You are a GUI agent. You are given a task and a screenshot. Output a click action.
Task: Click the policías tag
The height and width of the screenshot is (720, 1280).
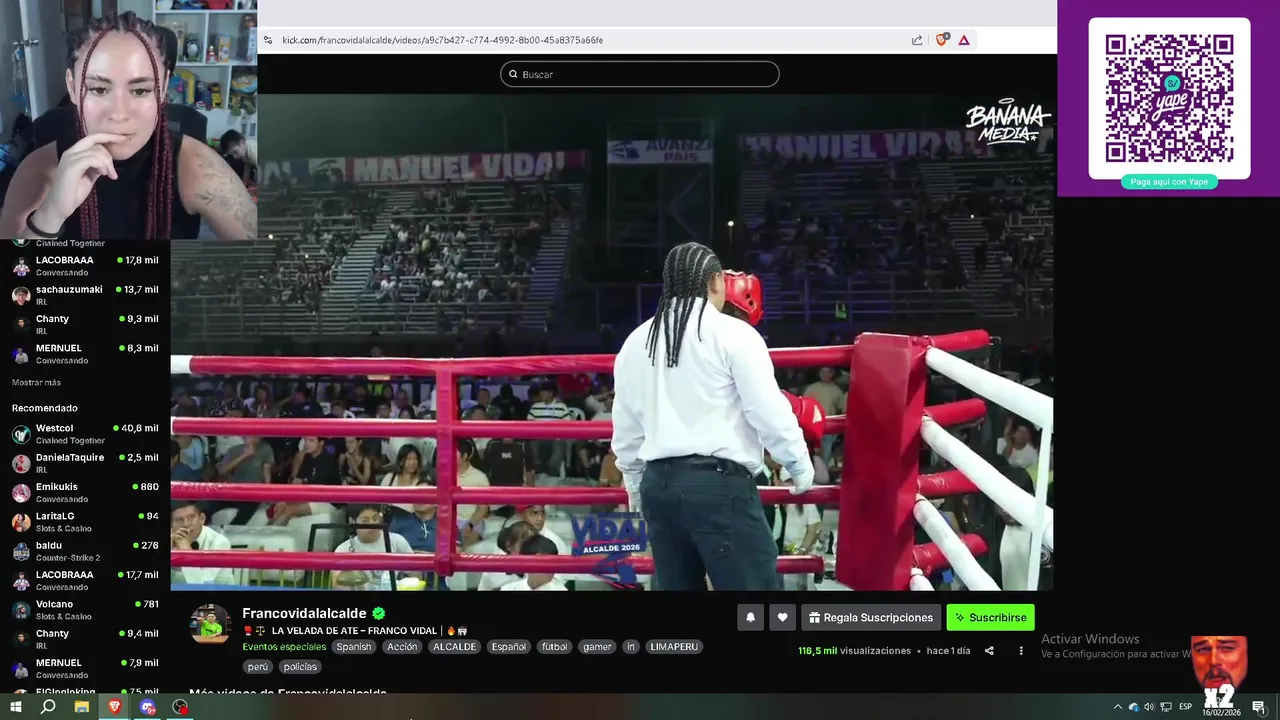pyautogui.click(x=300, y=667)
